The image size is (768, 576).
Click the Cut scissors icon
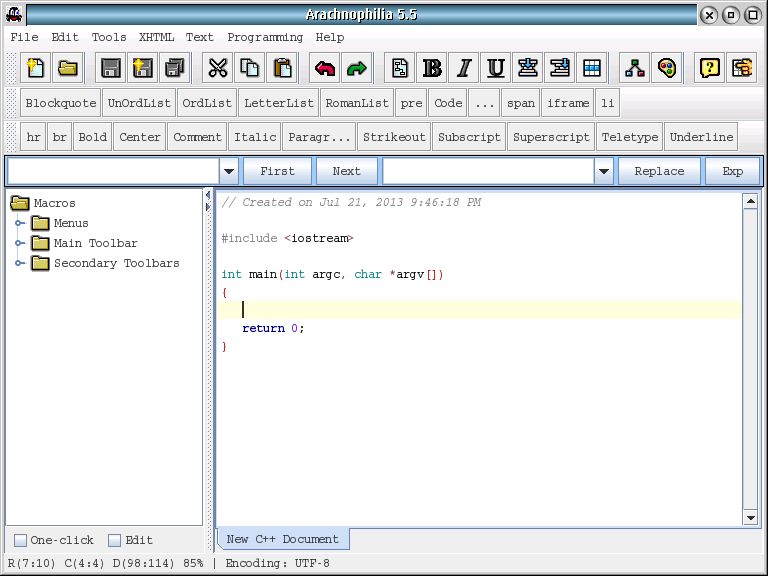tap(217, 68)
